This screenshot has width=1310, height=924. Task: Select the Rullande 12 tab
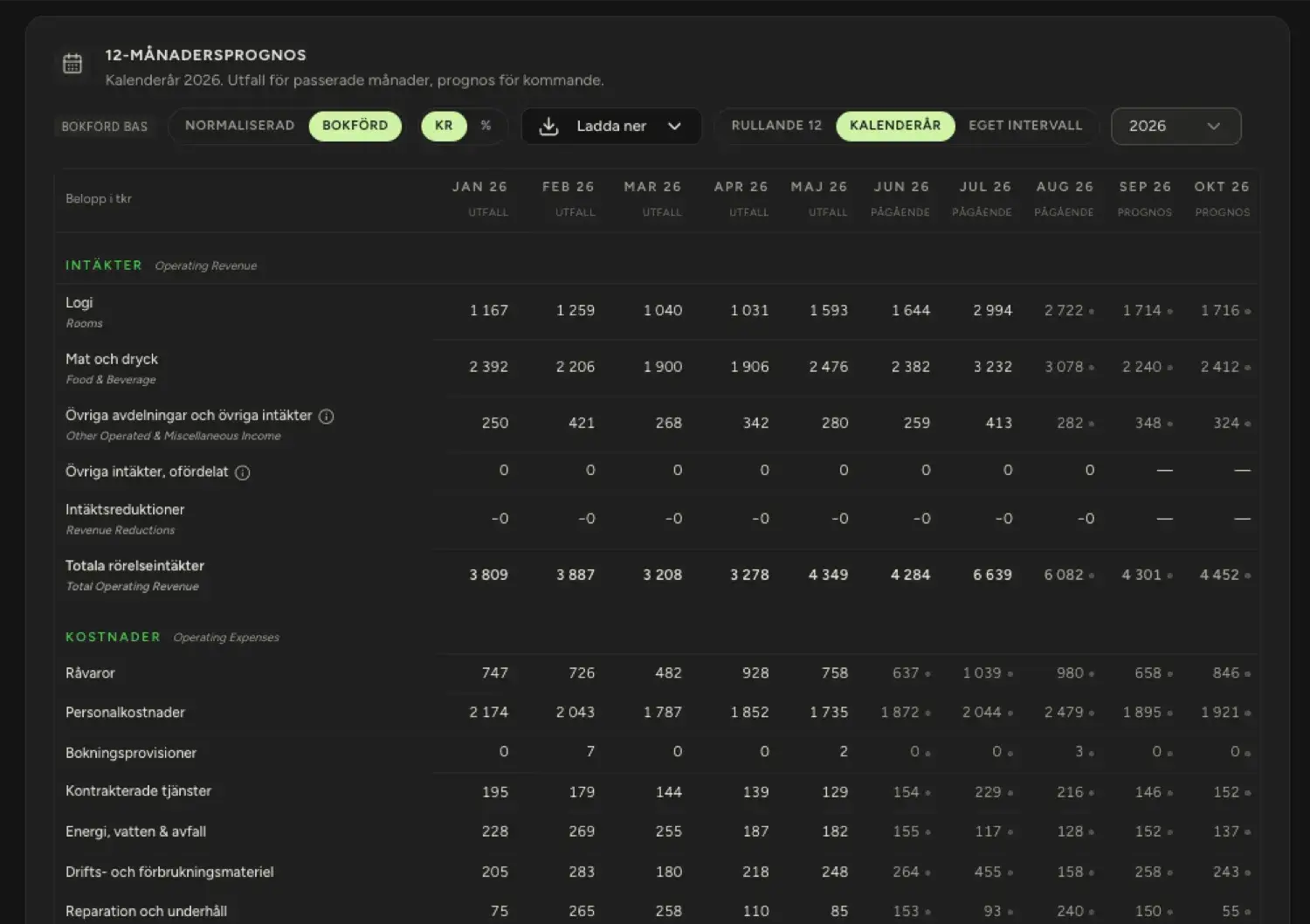776,126
